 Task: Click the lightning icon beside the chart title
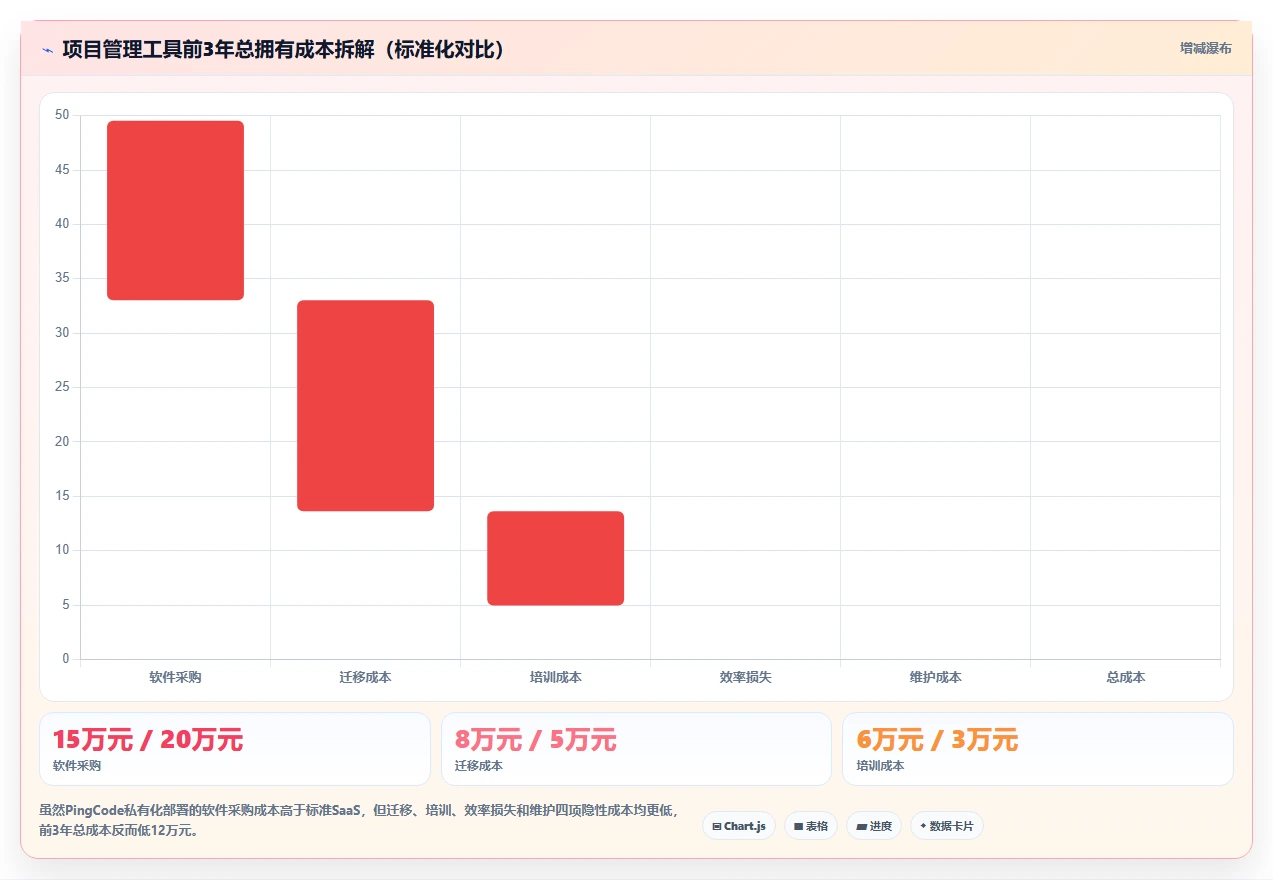point(47,49)
